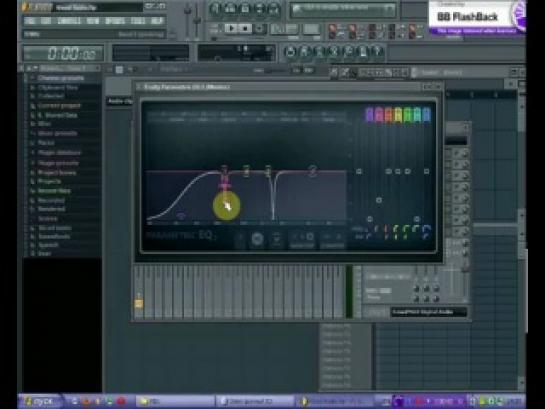Screen dimensions: 545x409
Task: Change green band 5 filter type icon
Action: 406,229
